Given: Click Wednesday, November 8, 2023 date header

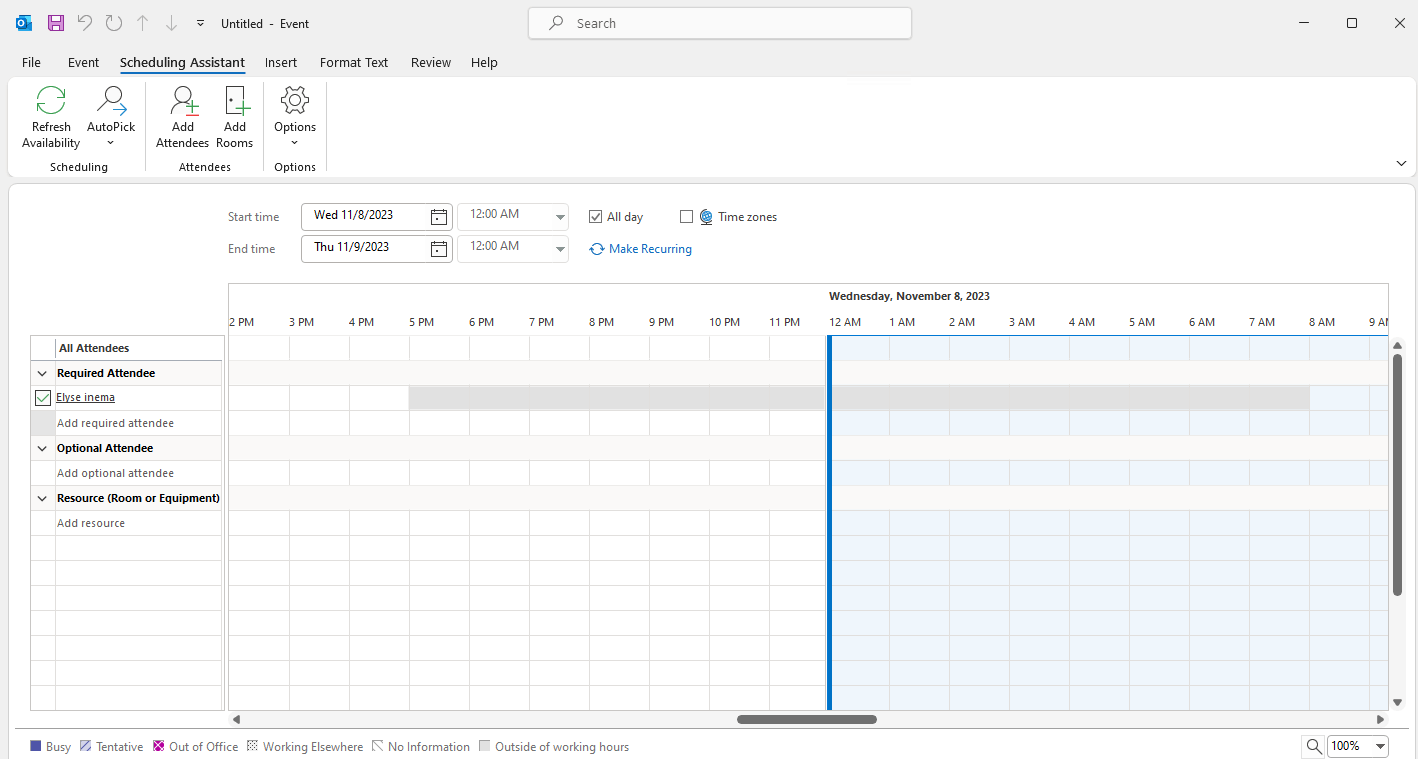Looking at the screenshot, I should [909, 296].
